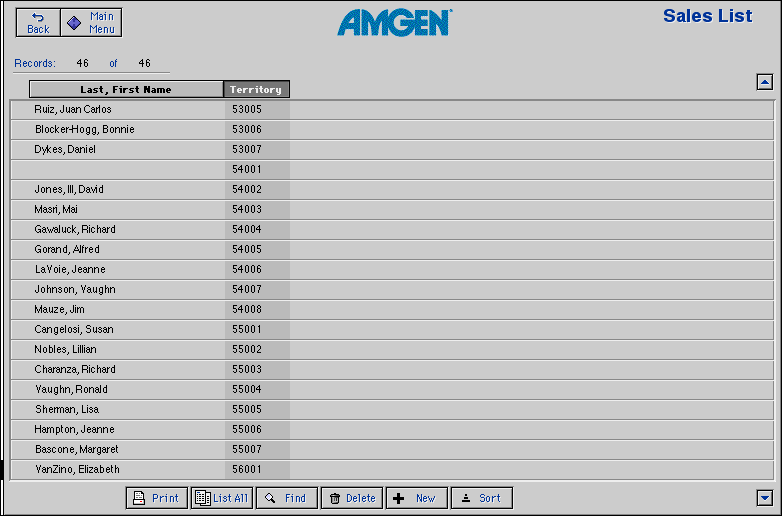The image size is (782, 516).
Task: Click territory value 54004
Action: point(247,229)
